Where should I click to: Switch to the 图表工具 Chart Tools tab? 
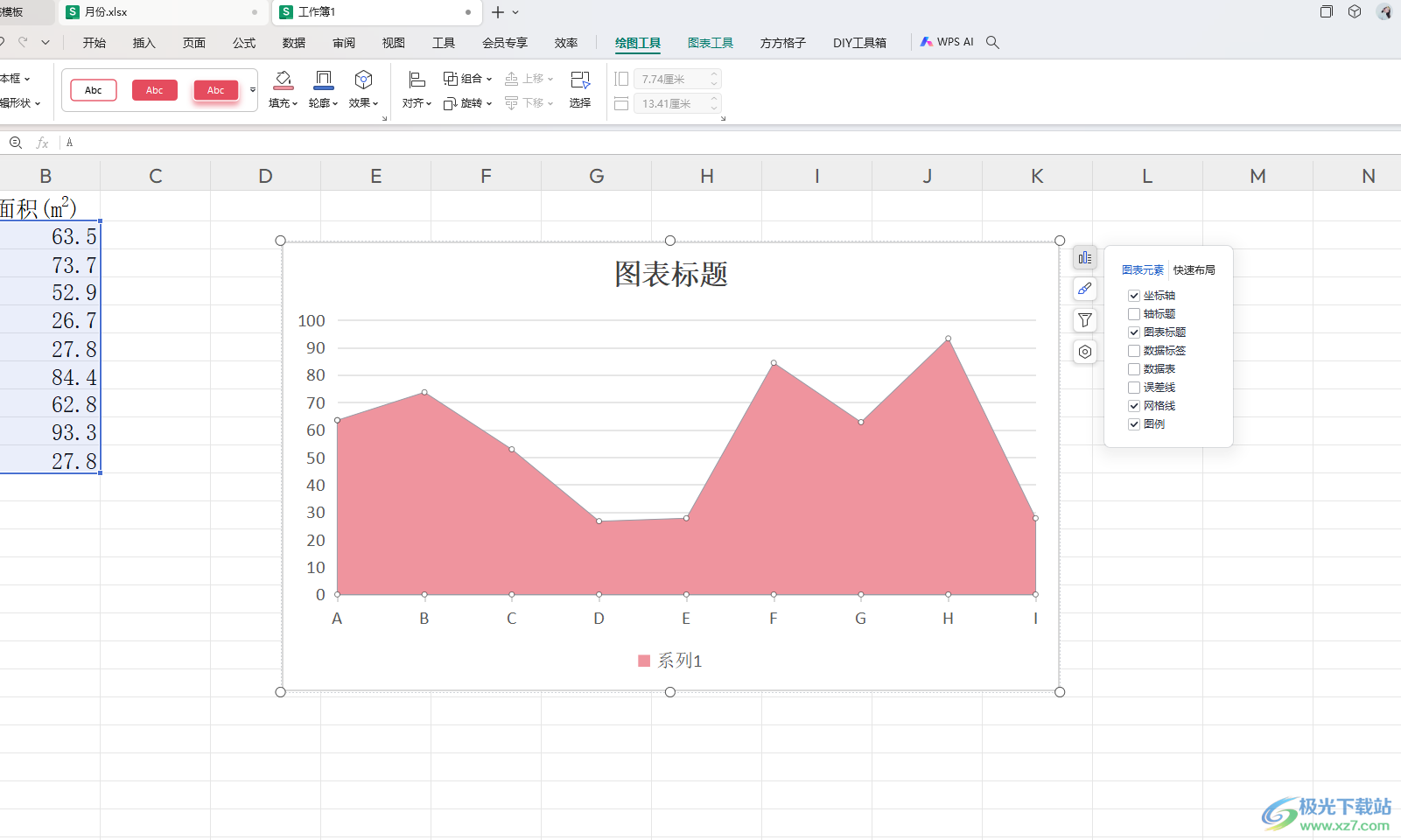pyautogui.click(x=711, y=43)
